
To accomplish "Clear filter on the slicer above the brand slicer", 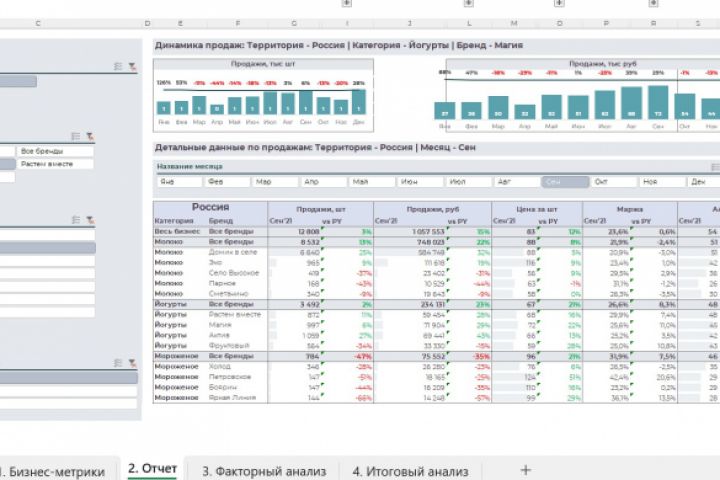I will 132,67.
